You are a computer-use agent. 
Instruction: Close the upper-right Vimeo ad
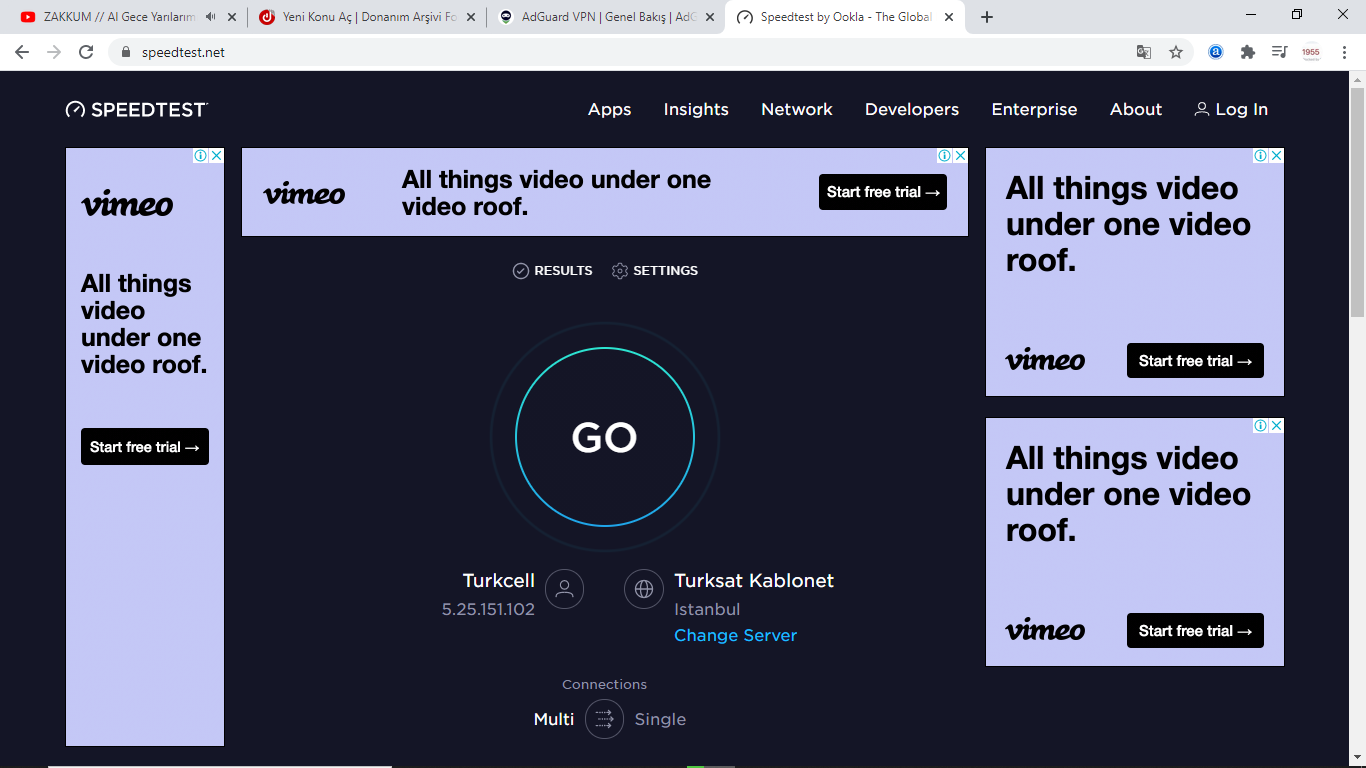(x=1276, y=156)
